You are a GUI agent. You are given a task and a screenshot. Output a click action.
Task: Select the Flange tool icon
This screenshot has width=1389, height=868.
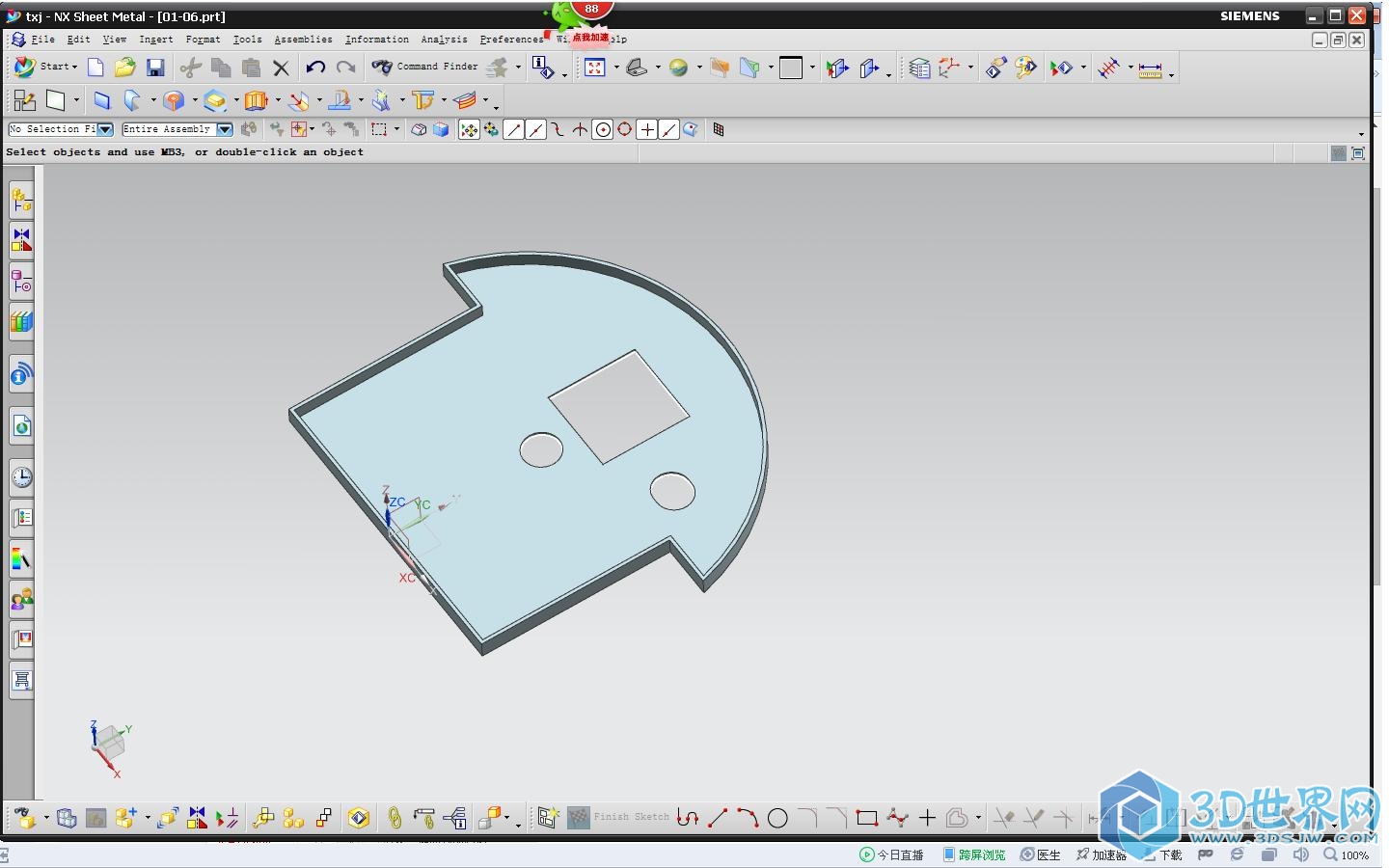(132, 100)
